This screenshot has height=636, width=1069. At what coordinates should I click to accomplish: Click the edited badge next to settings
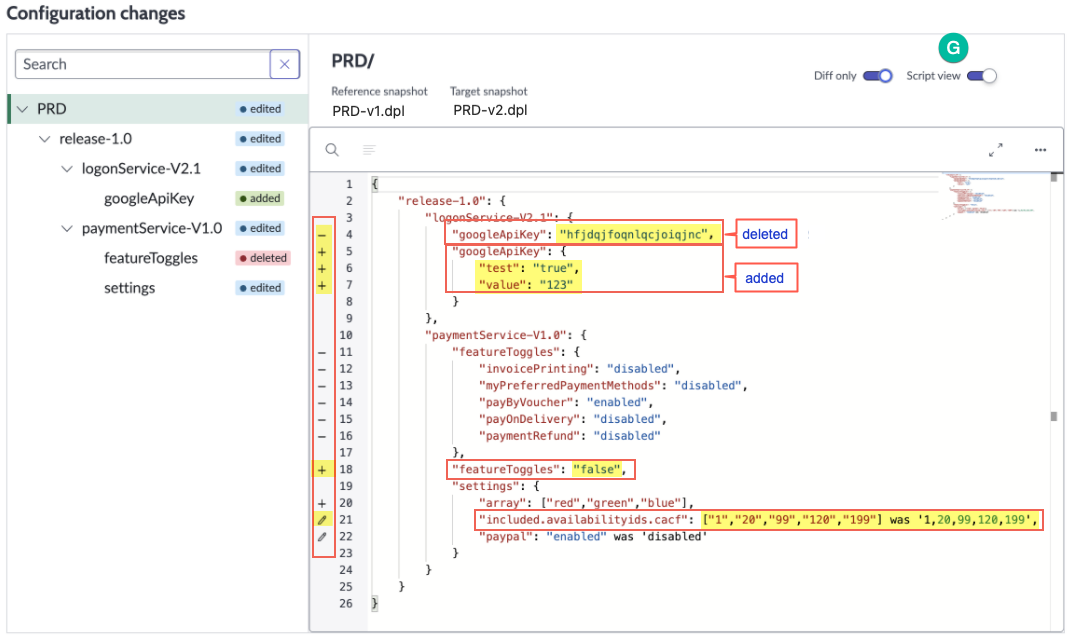coord(260,288)
